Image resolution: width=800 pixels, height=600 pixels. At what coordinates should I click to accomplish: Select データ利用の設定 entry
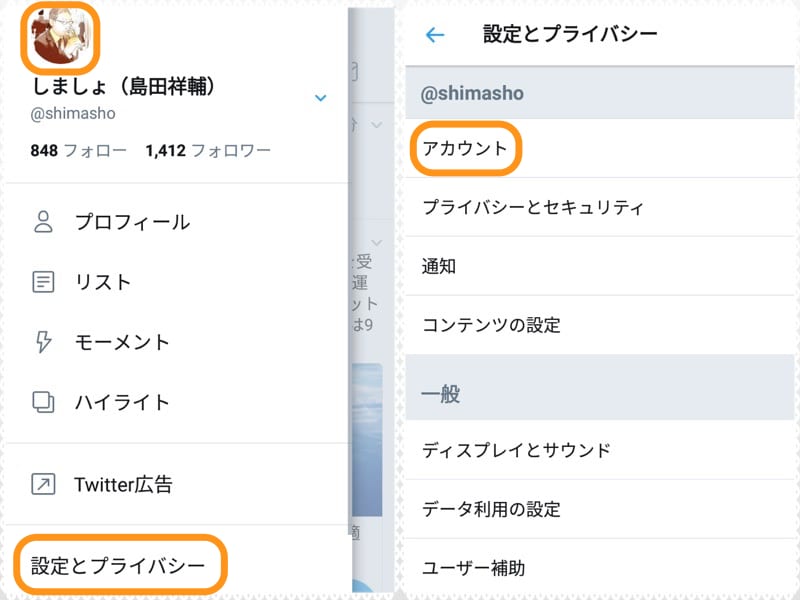click(497, 509)
